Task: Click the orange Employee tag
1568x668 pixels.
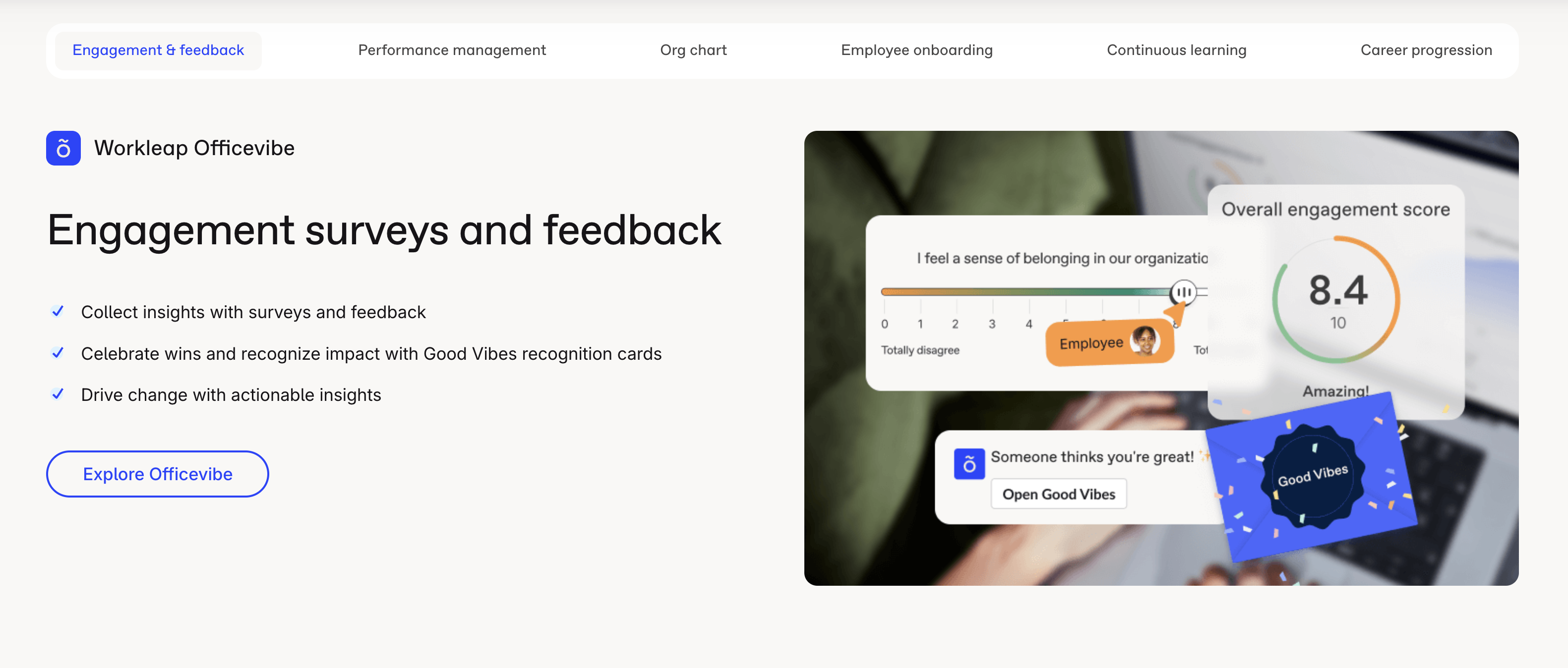Action: pos(1110,343)
